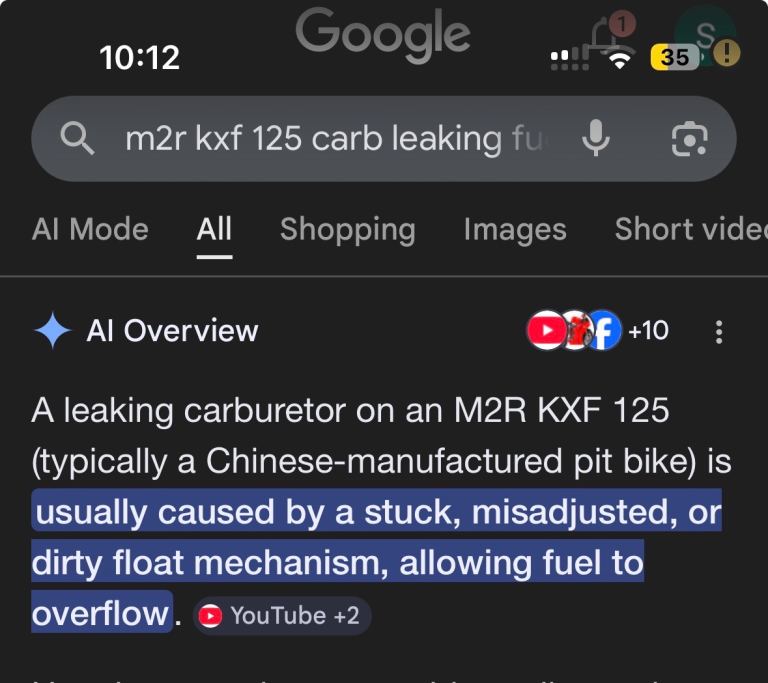Switch to the AI Mode tab
Screen dimensions: 768x683
[x=90, y=229]
